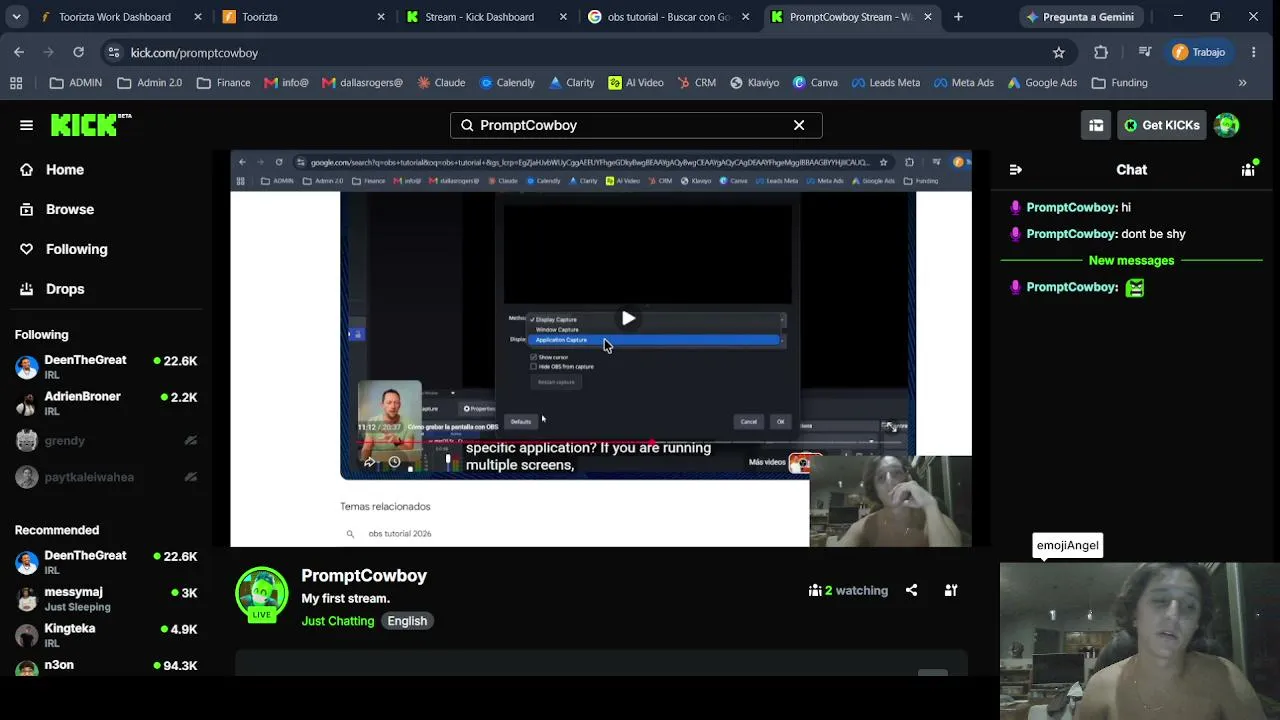Expand the Admin 2.0 bookmarks folder
The image size is (1280, 720).
click(x=150, y=83)
